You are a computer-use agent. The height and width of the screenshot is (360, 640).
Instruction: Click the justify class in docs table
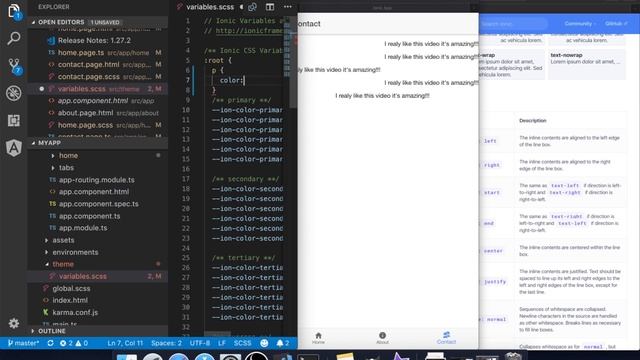495,282
